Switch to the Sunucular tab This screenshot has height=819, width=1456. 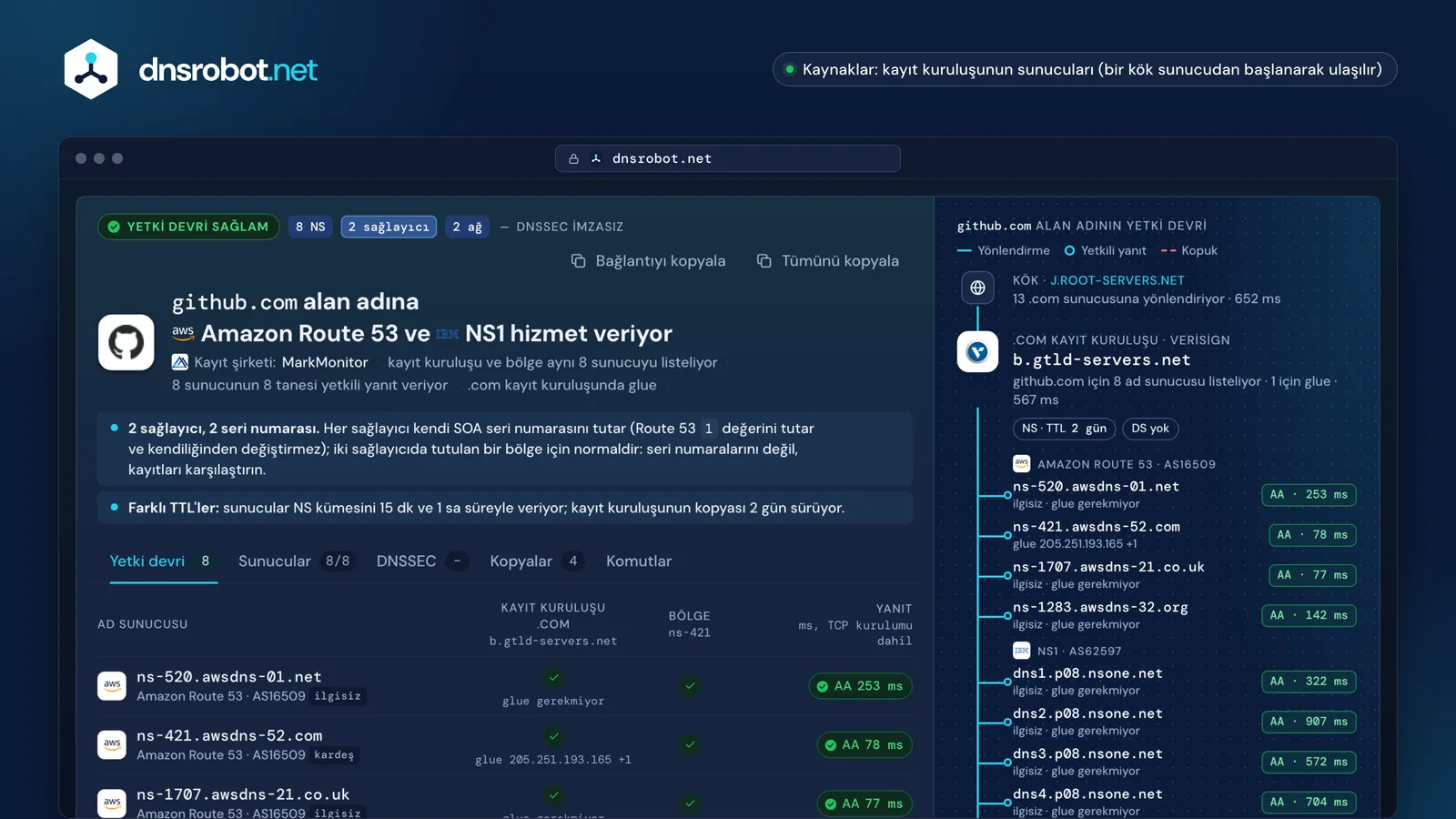click(x=296, y=561)
